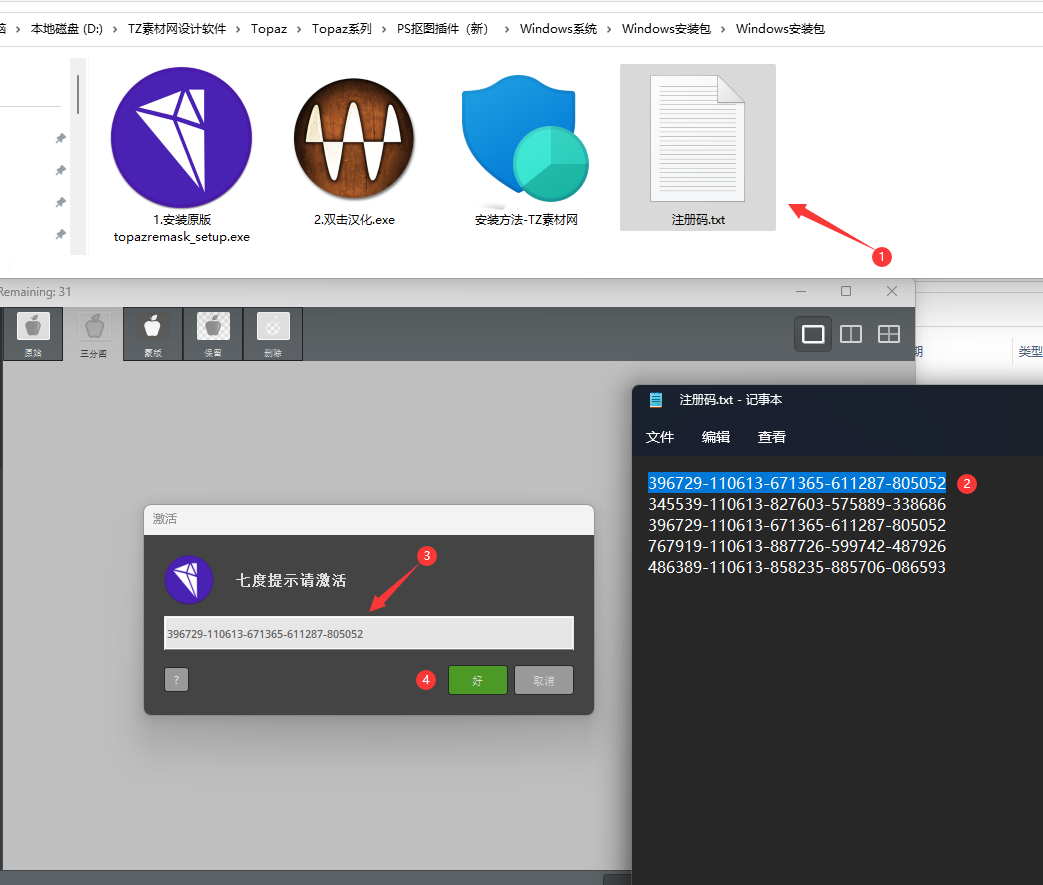Open the 编辑 menu in Notepad
The image size is (1043, 885).
[x=716, y=437]
